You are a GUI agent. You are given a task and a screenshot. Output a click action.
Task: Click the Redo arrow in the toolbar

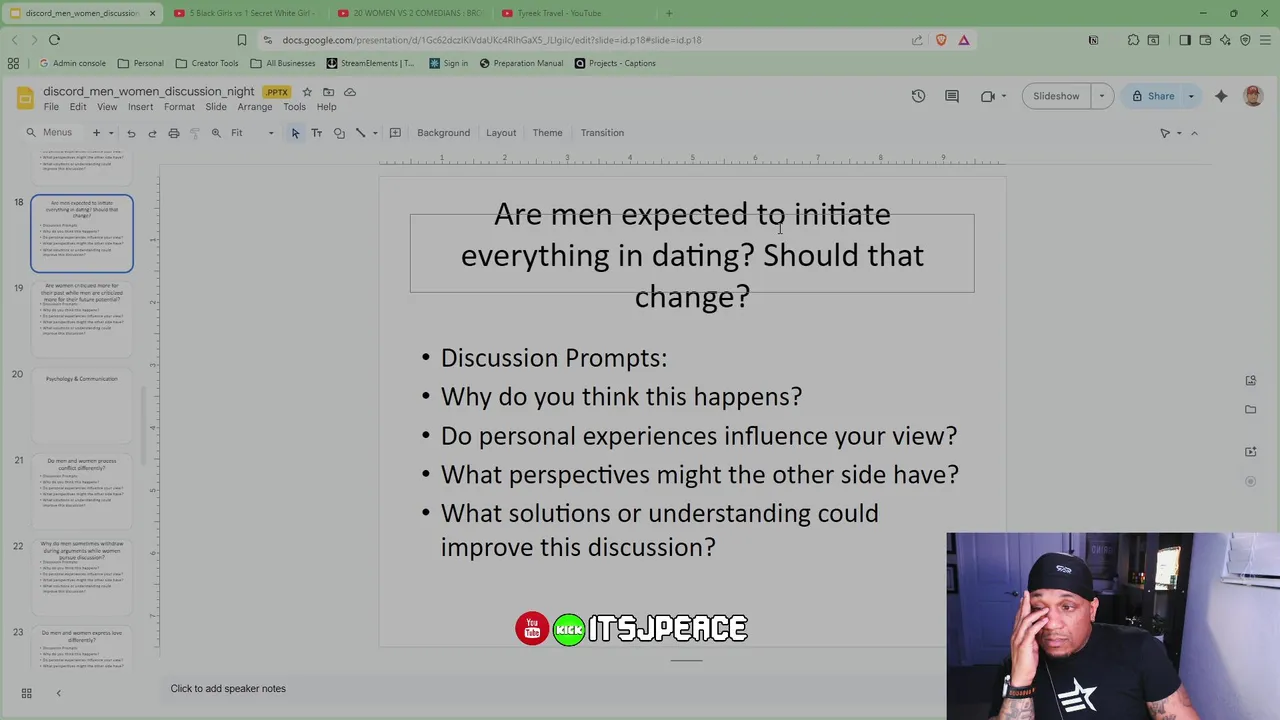point(152,133)
